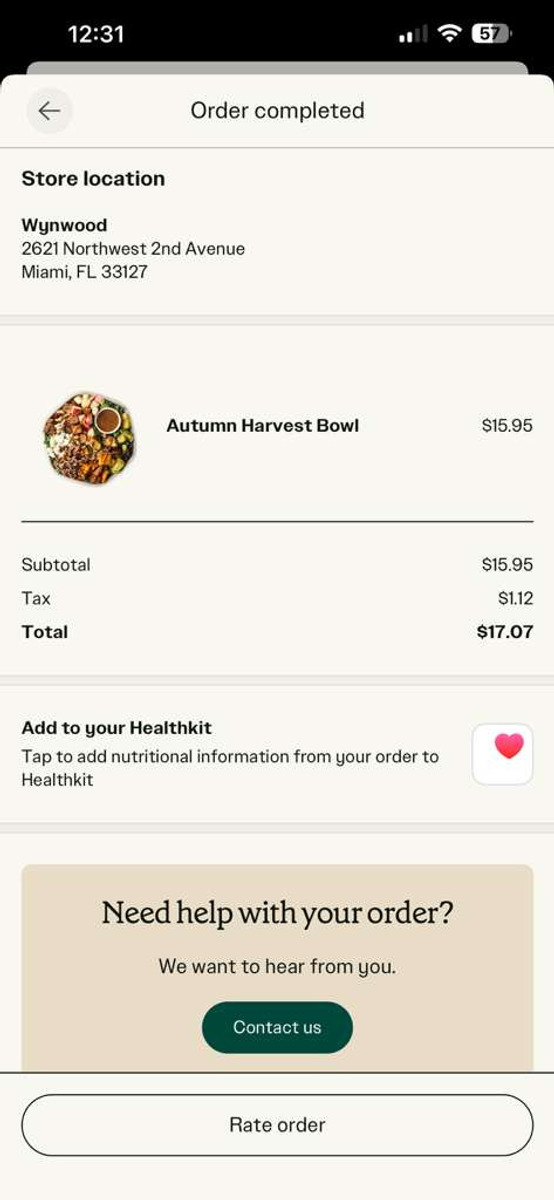The height and width of the screenshot is (1200, 554).
Task: Tap the Healthkit nutritional information description
Action: (230, 768)
